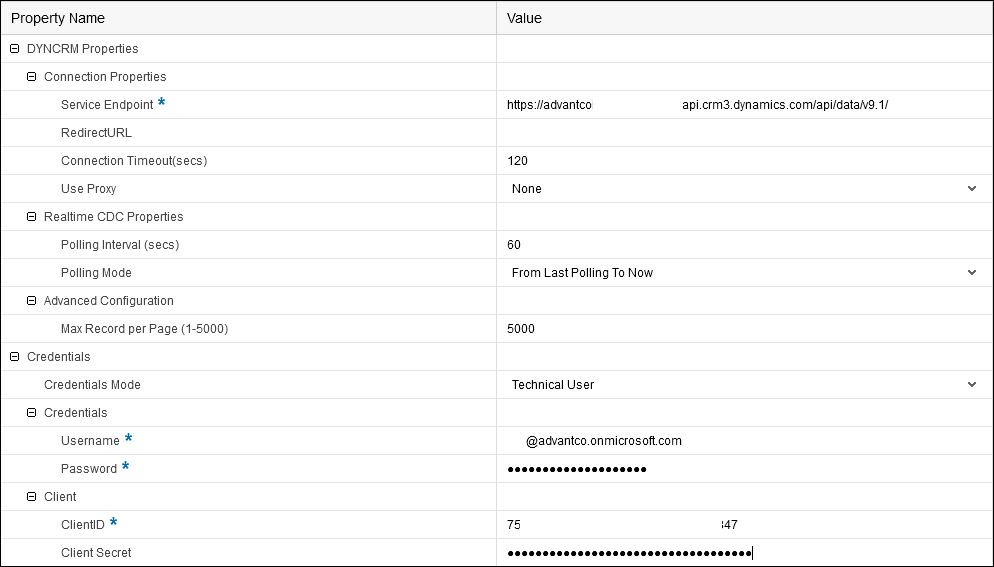
Task: Collapse the nested Credentials group with Username
Action: (x=32, y=412)
